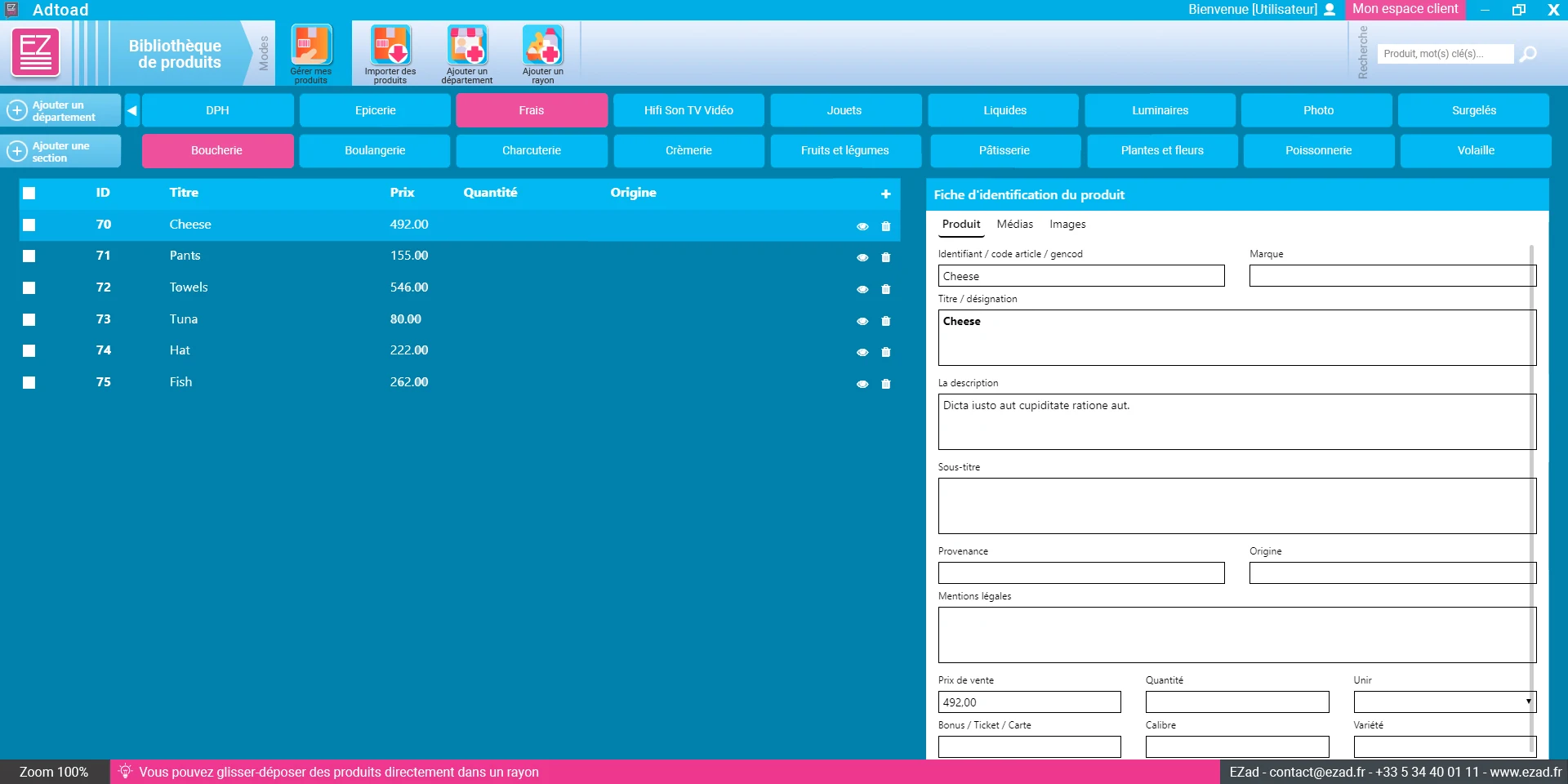Viewport: 1568px width, 784px height.
Task: Delete the Cheese product row
Action: click(x=886, y=226)
